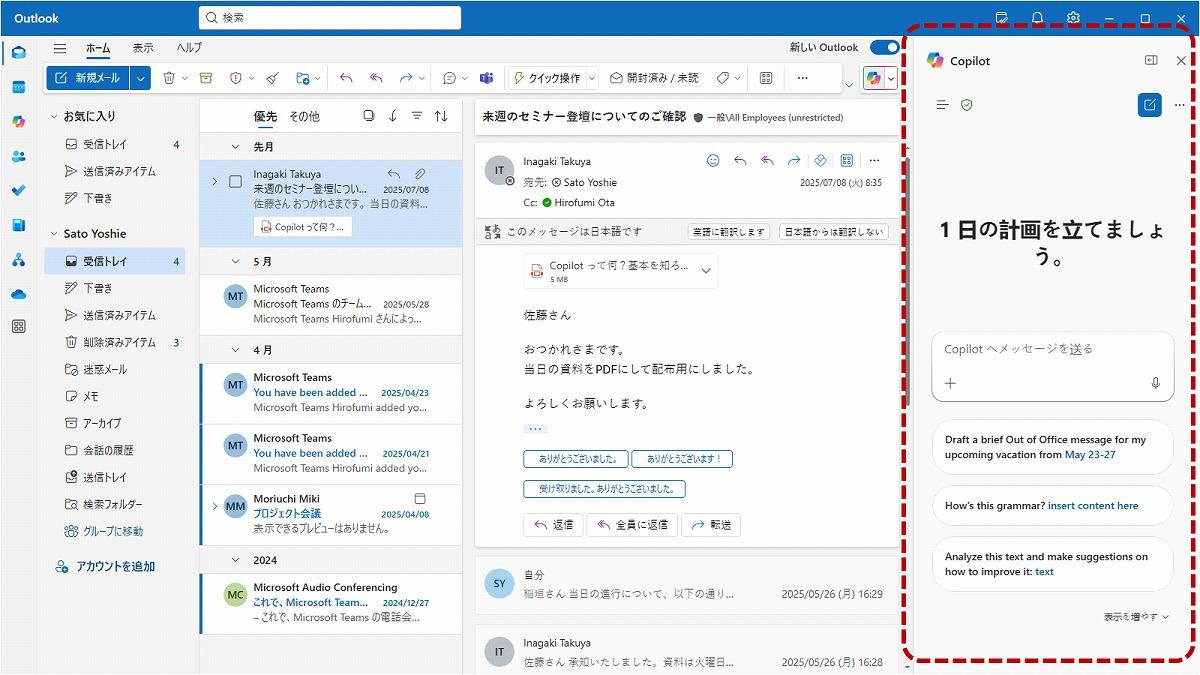
Task: Add emoji reaction in reading pane header
Action: 713,160
